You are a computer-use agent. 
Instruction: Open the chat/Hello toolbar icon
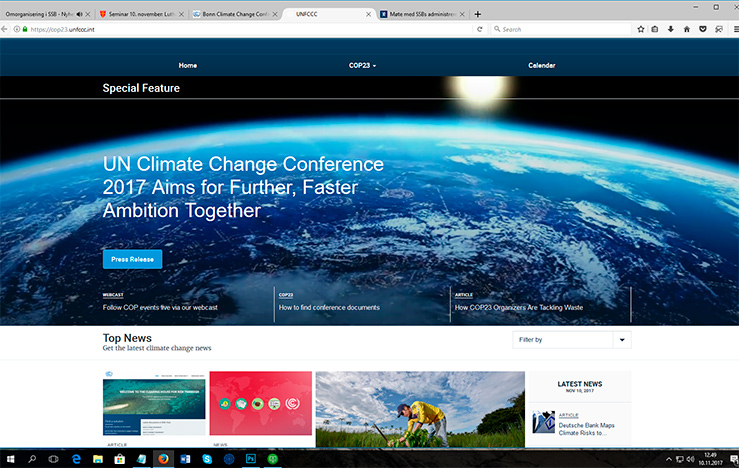click(x=719, y=29)
